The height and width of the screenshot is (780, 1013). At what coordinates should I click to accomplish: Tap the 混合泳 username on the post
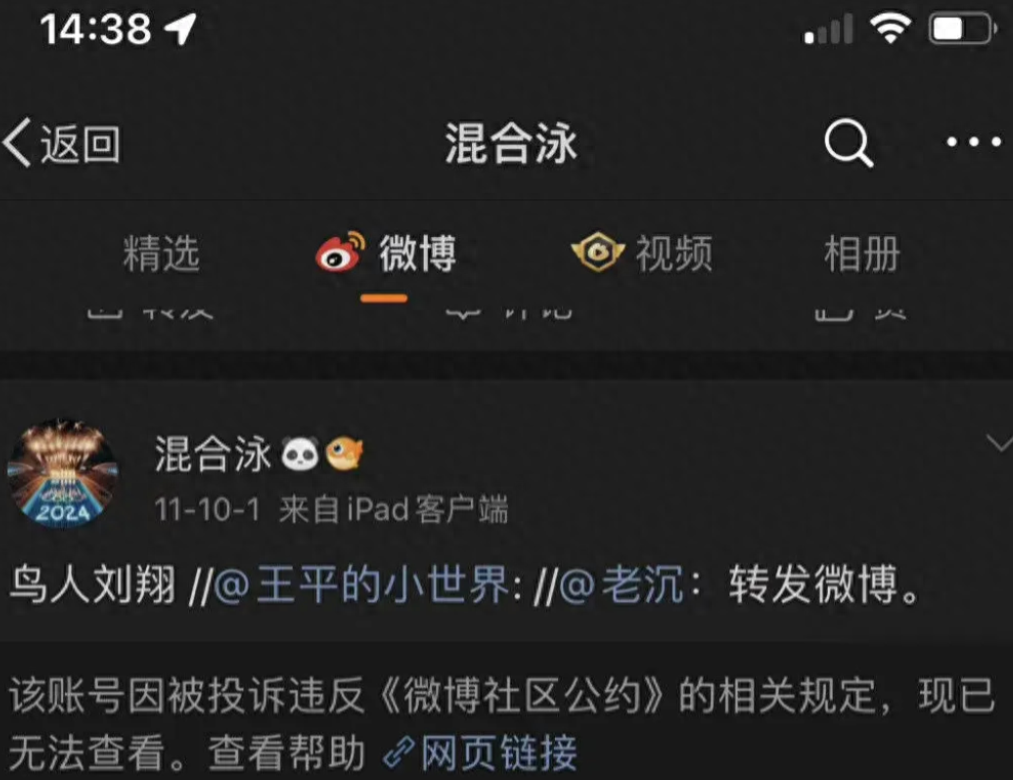(x=213, y=454)
